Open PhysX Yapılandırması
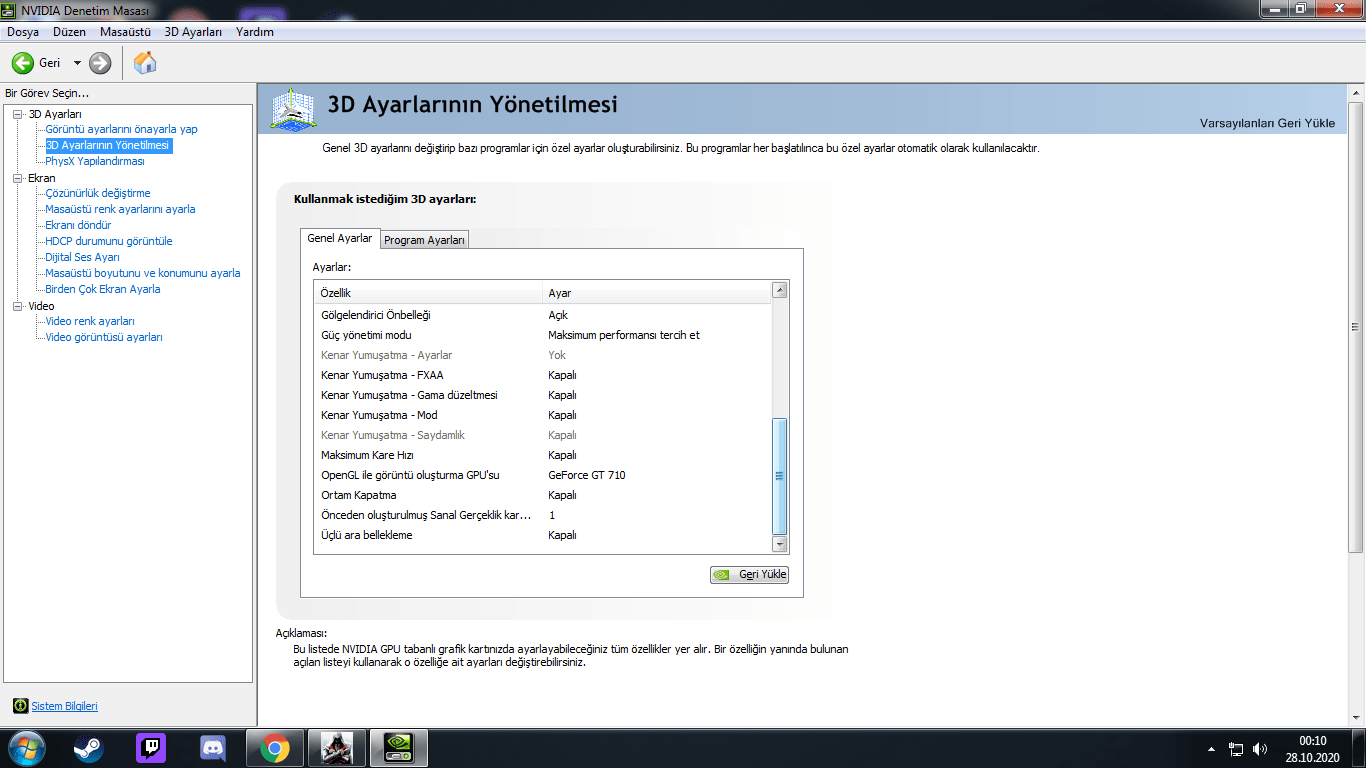 (95, 161)
